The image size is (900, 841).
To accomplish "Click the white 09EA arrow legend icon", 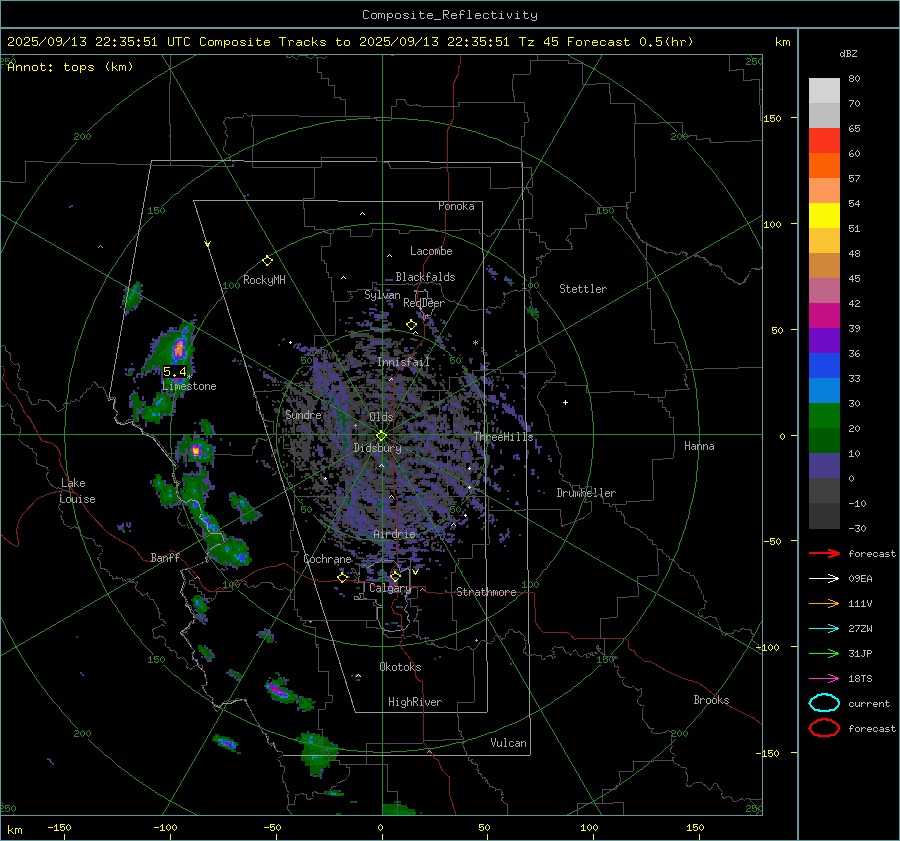I will pos(824,579).
